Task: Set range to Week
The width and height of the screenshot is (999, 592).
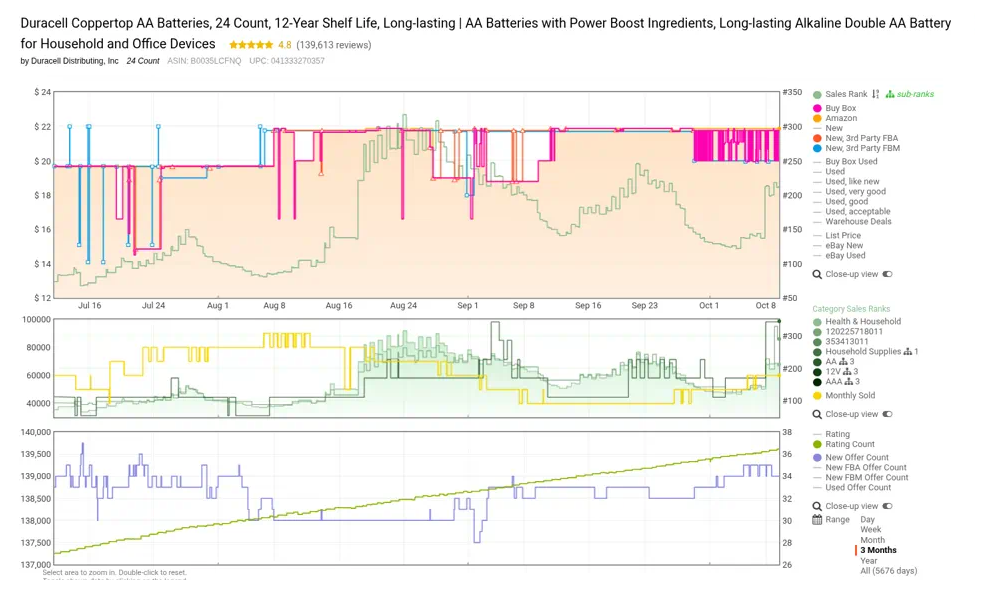Action: [x=871, y=530]
